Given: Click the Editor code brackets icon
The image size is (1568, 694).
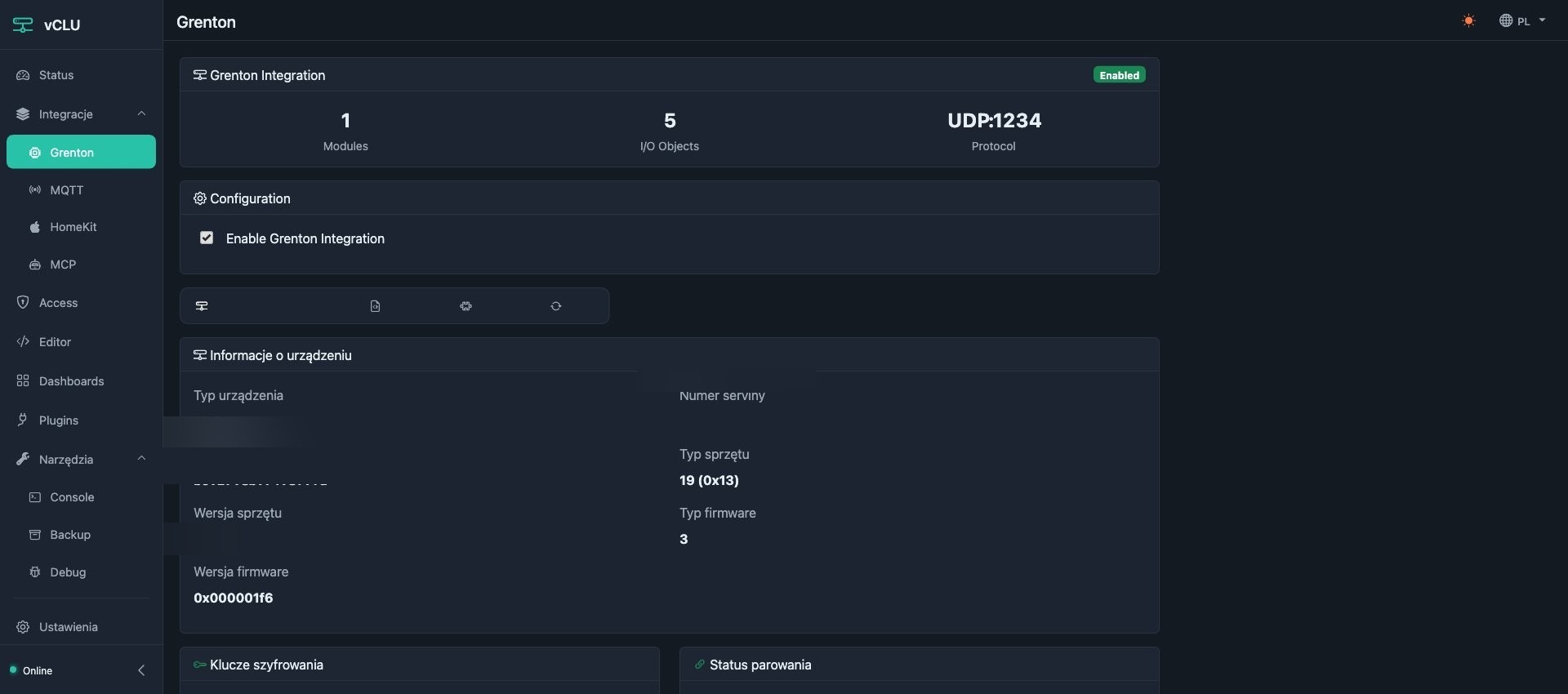Looking at the screenshot, I should click(x=23, y=341).
